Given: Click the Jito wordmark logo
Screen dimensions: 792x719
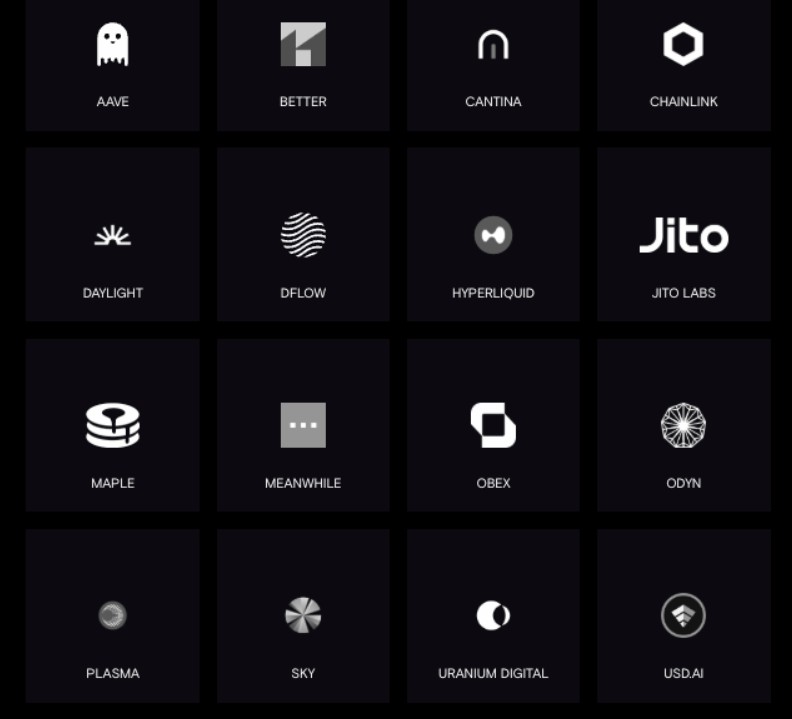Looking at the screenshot, I should [683, 235].
